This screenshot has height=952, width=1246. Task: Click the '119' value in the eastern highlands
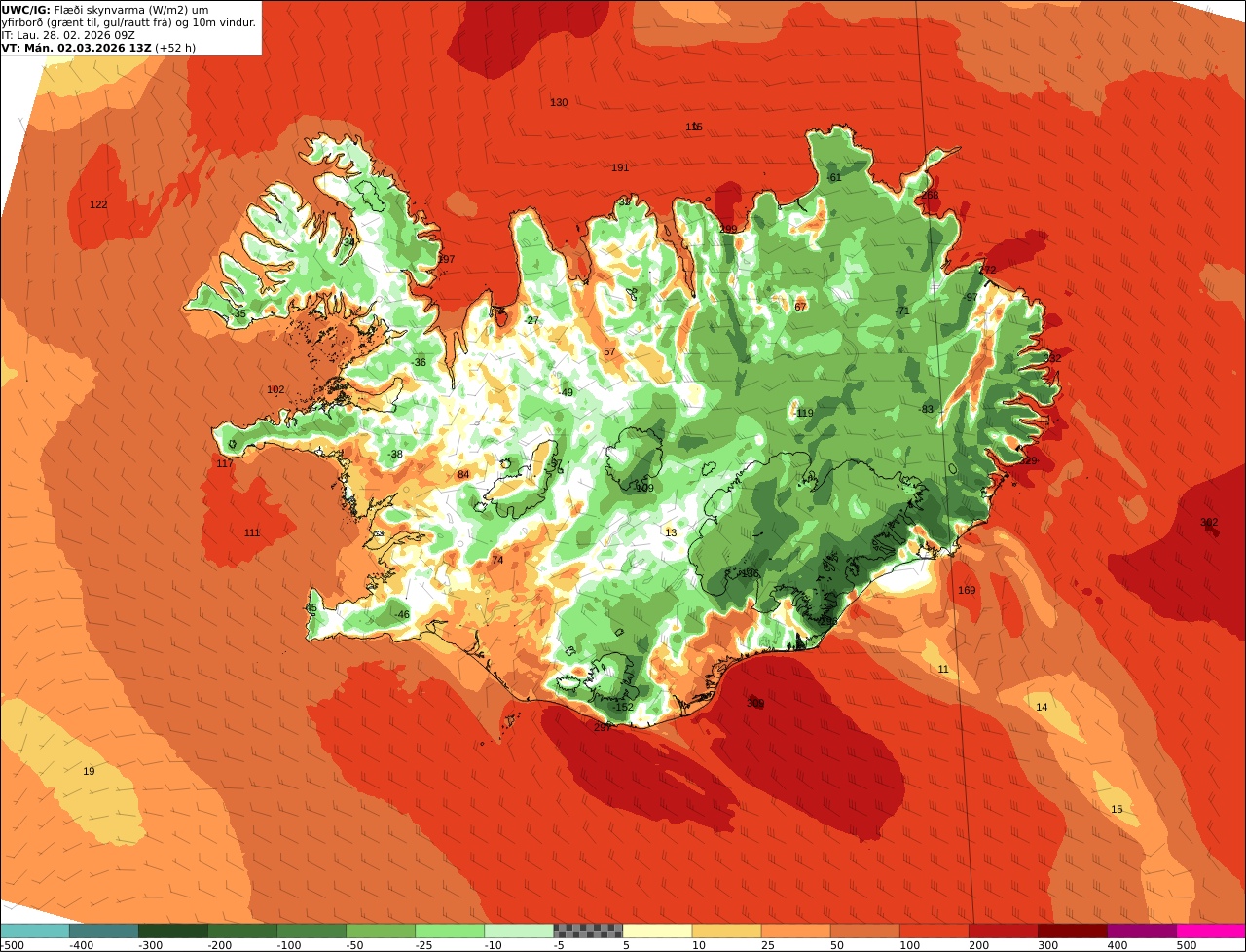point(805,414)
